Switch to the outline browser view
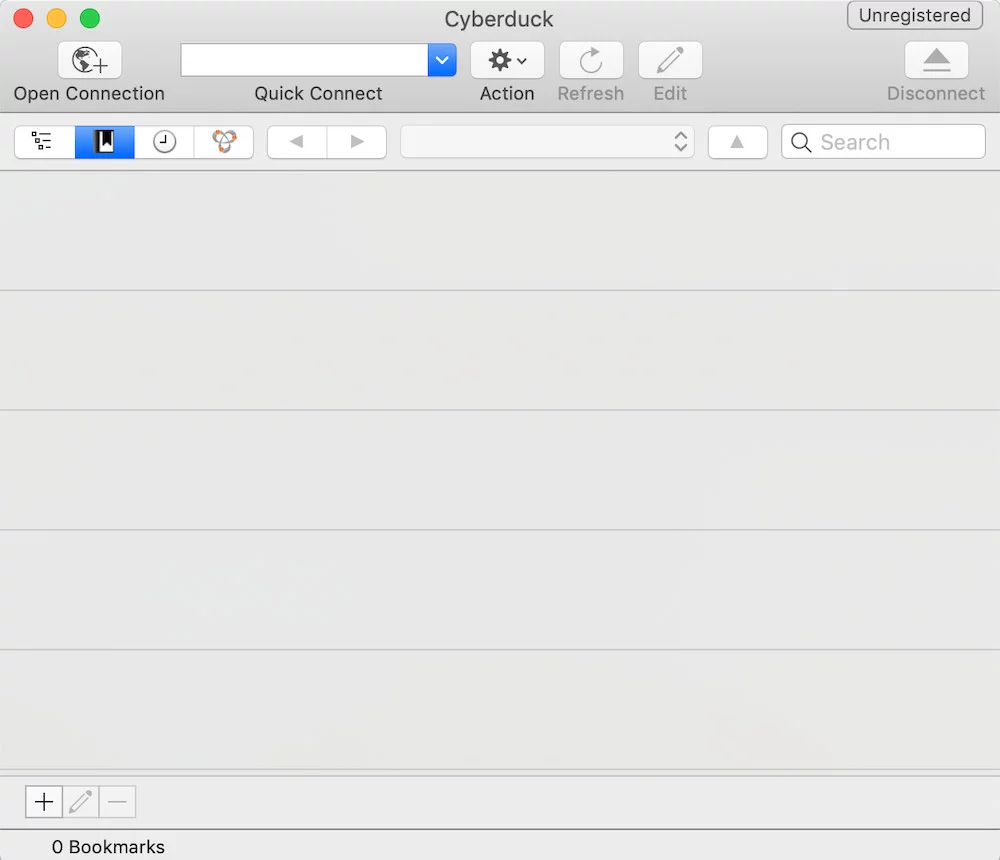 [45, 142]
